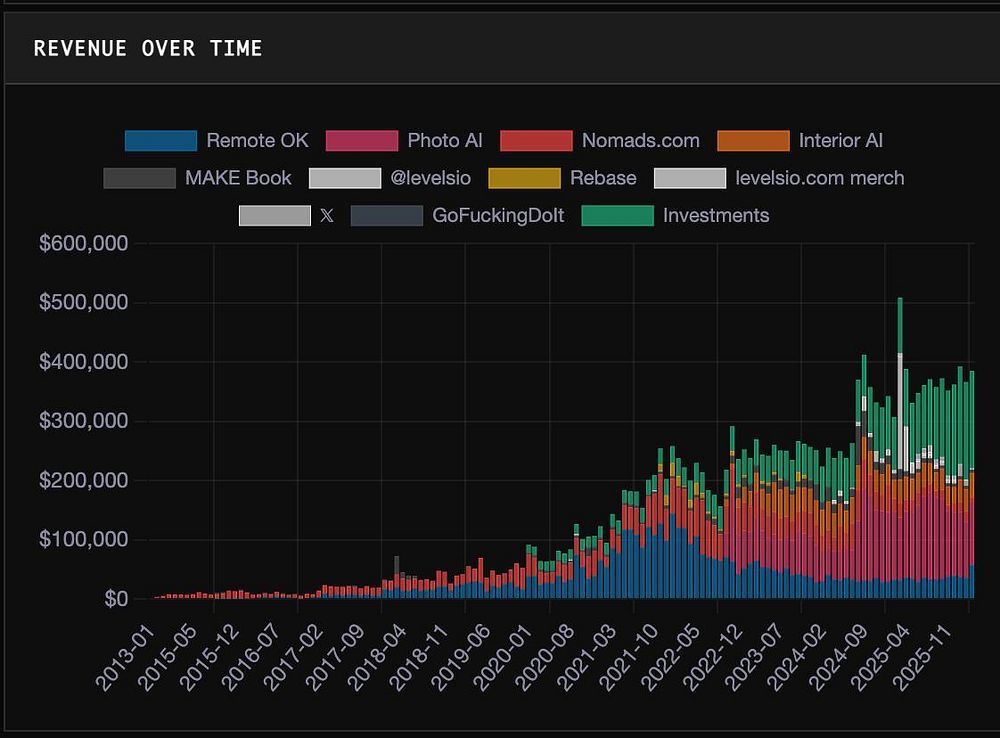Hide the Rebase yellow legend swatch
Image resolution: width=1000 pixels, height=738 pixels.
pos(524,178)
